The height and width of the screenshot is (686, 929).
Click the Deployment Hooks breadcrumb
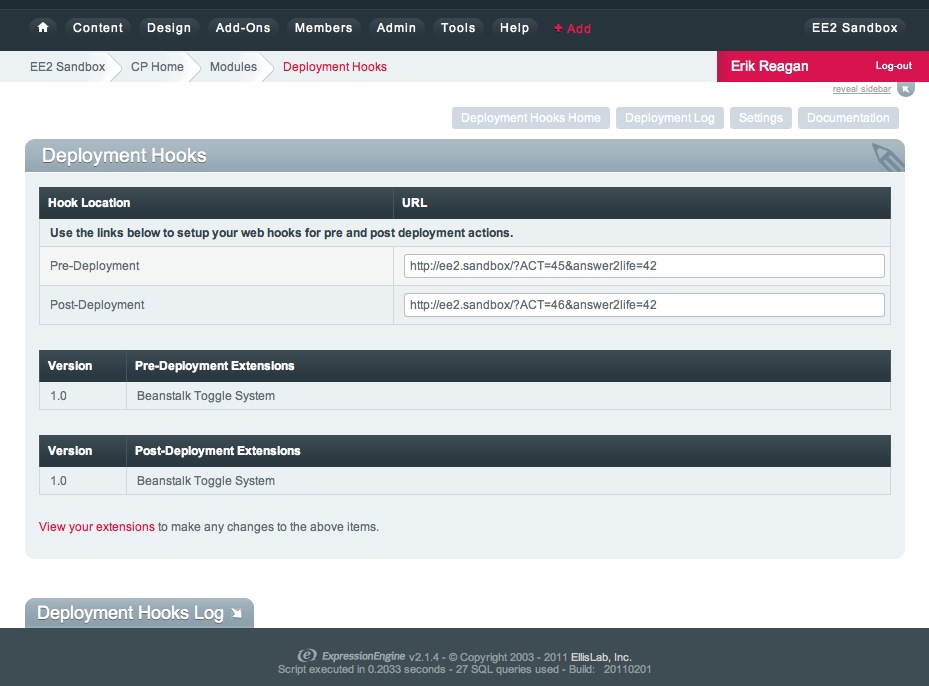coord(335,67)
